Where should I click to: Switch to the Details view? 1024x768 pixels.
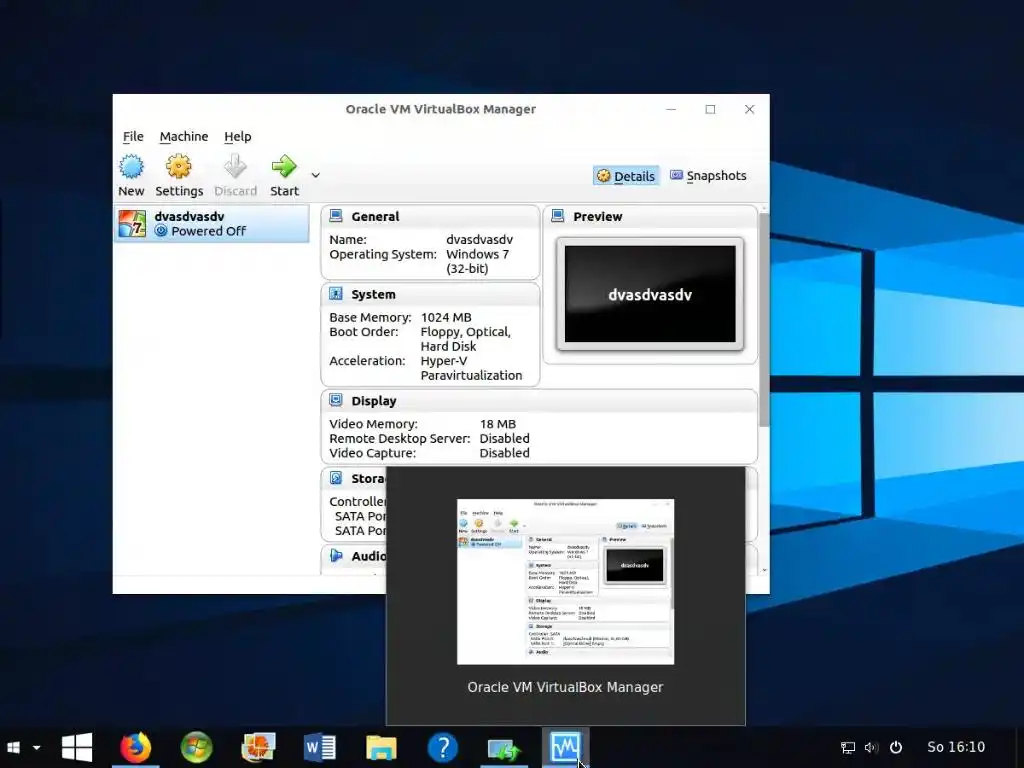[626, 176]
